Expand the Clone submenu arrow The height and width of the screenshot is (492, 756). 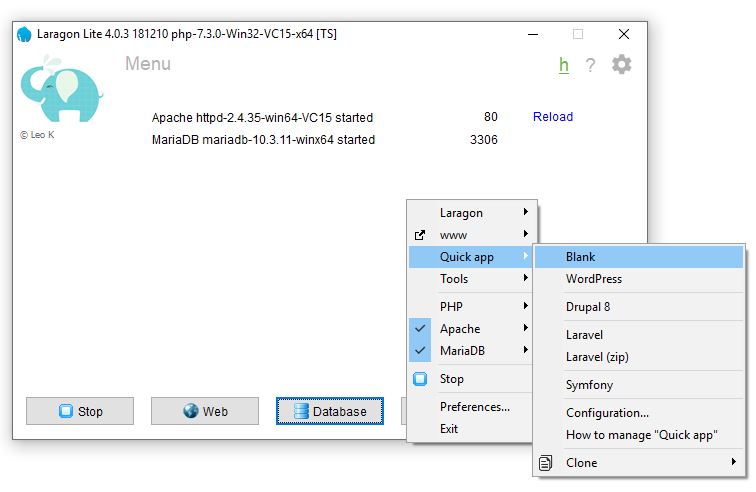point(734,462)
